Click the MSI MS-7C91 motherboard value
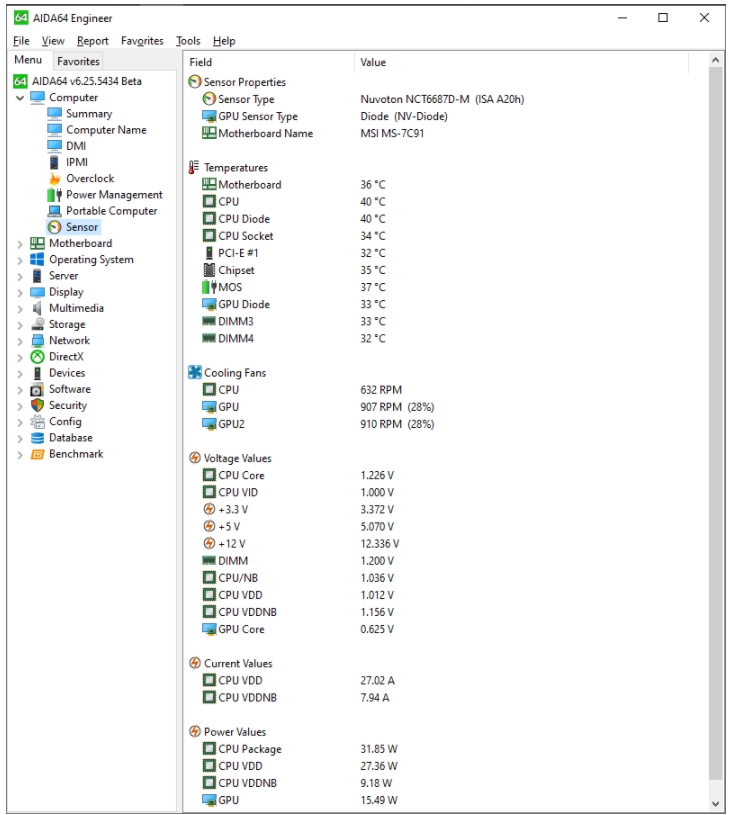This screenshot has width=729, height=815. pos(392,133)
